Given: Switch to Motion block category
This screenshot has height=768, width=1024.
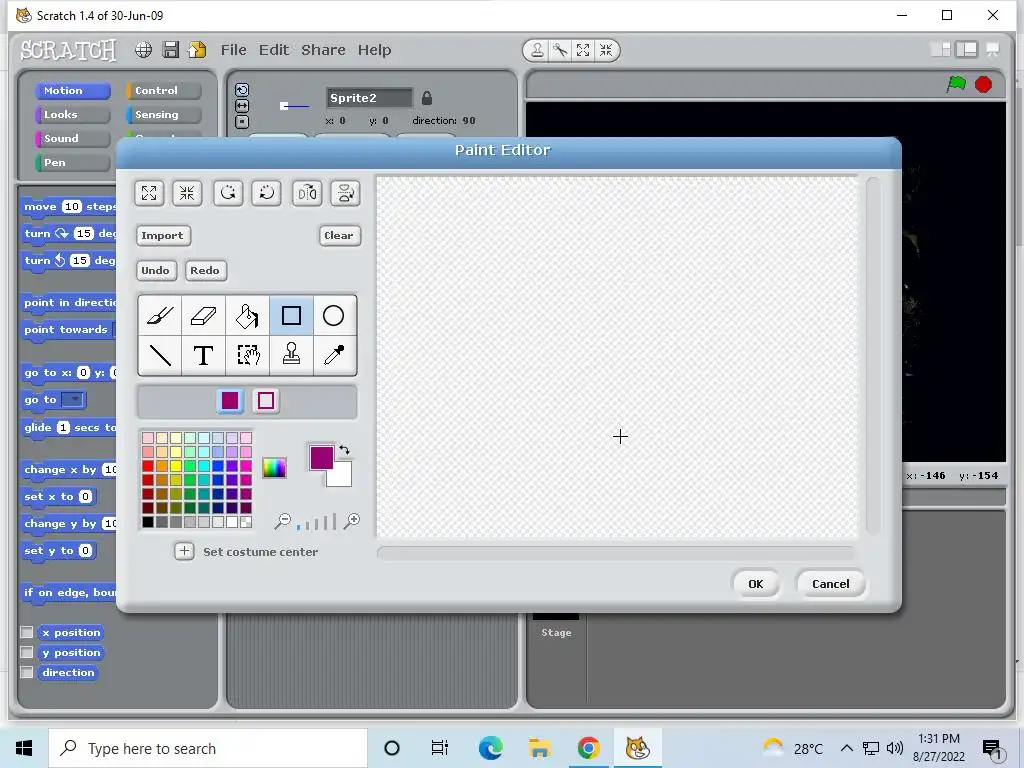Looking at the screenshot, I should [x=72, y=91].
